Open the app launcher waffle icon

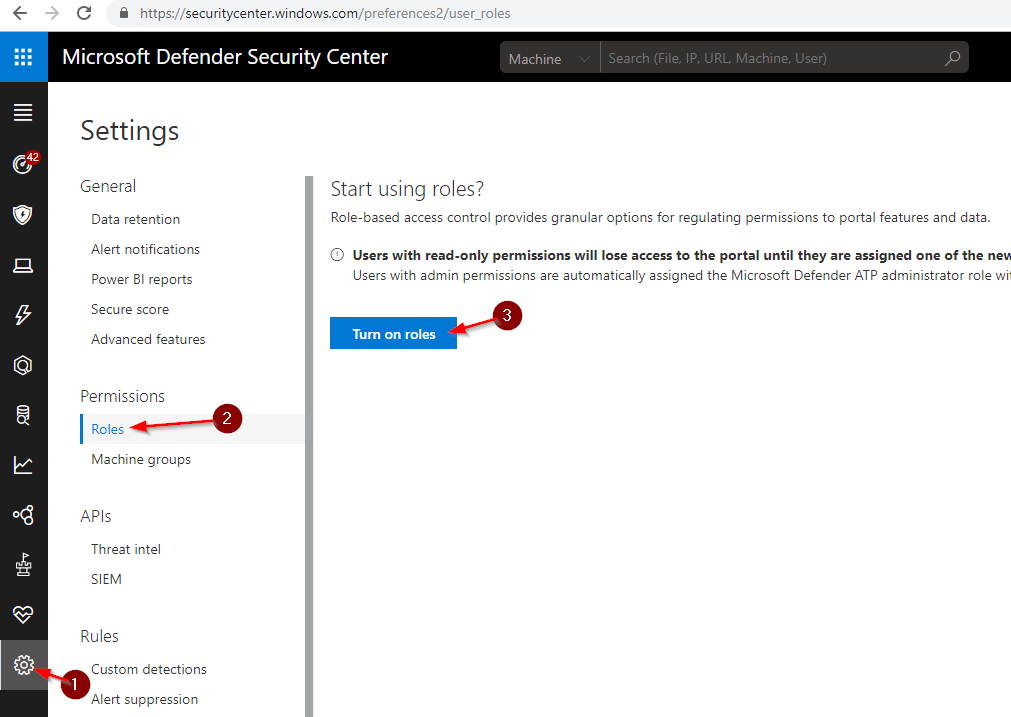tap(23, 57)
